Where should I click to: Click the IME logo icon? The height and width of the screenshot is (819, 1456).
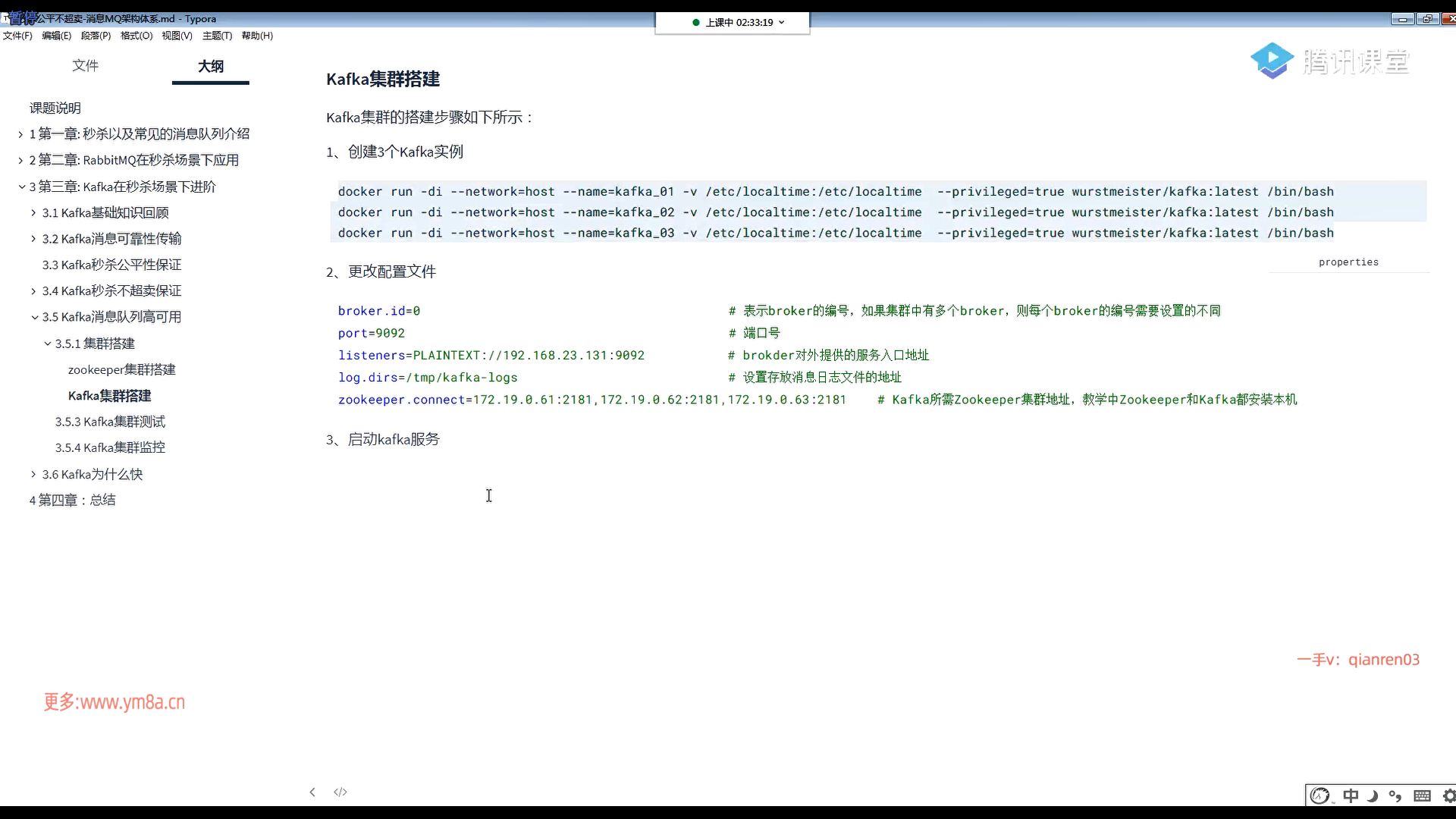pyautogui.click(x=1320, y=795)
